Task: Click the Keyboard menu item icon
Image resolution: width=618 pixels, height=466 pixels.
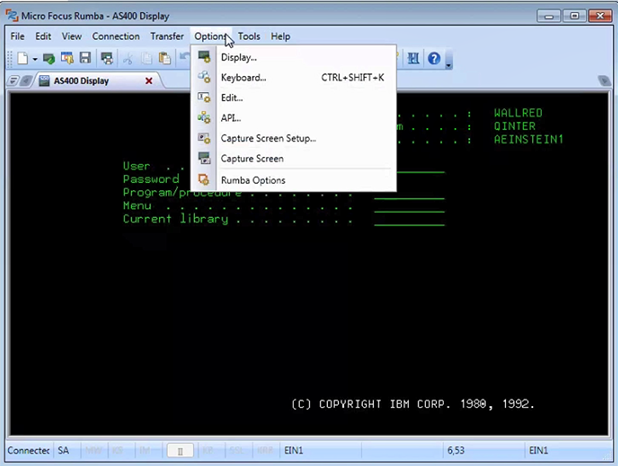Action: point(204,77)
